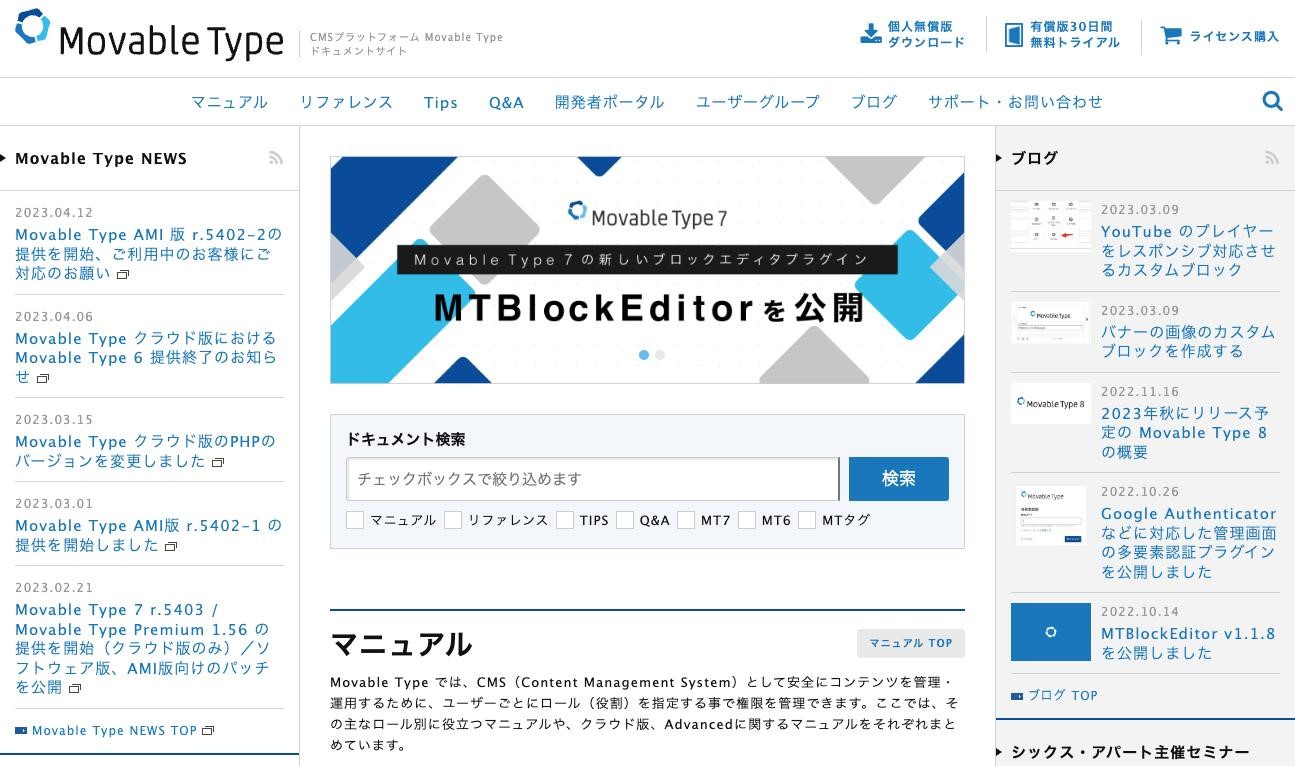
Task: Open 有償版30日間無料トライアル link
Action: (1075, 35)
